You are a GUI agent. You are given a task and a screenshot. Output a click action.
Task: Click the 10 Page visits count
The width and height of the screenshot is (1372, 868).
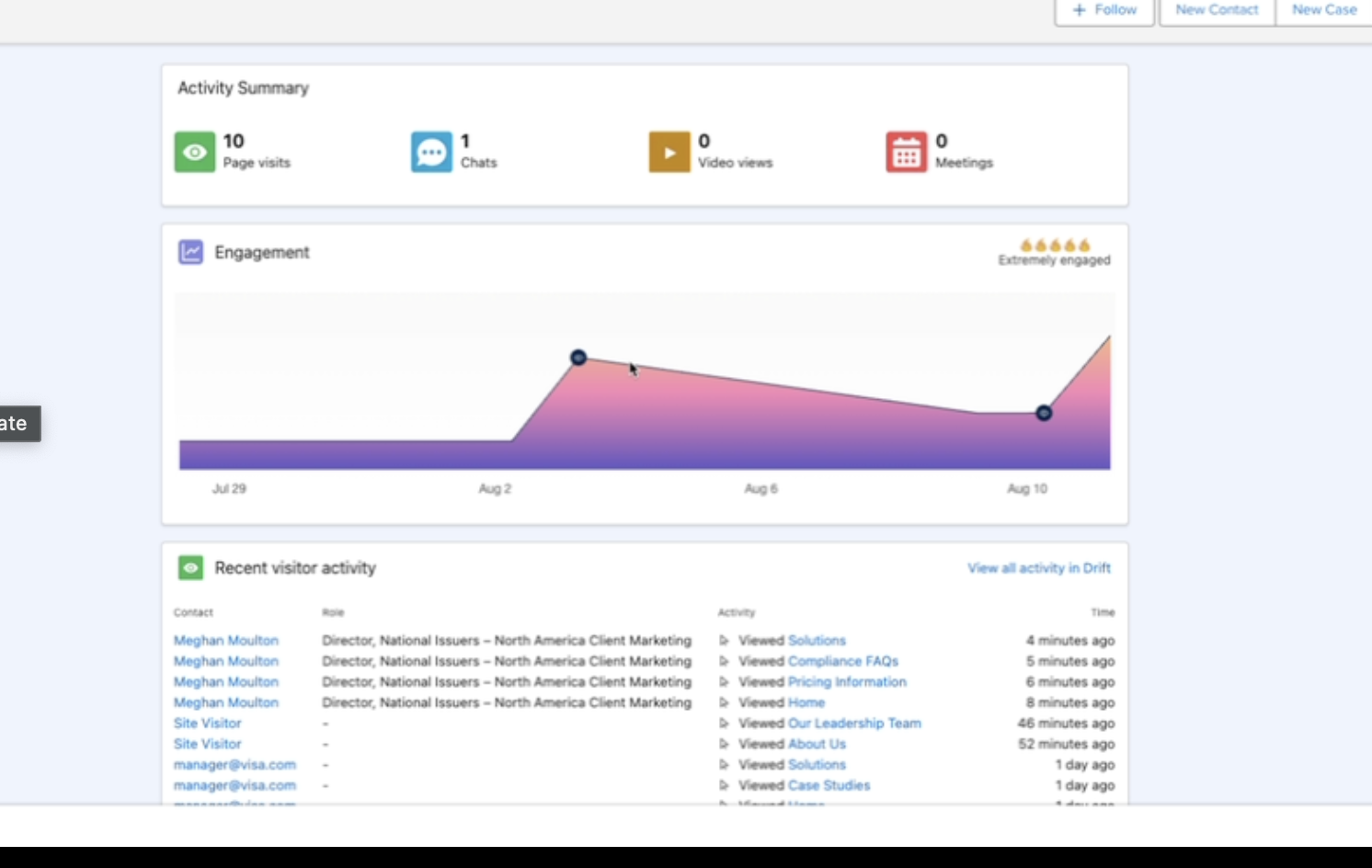[x=234, y=141]
